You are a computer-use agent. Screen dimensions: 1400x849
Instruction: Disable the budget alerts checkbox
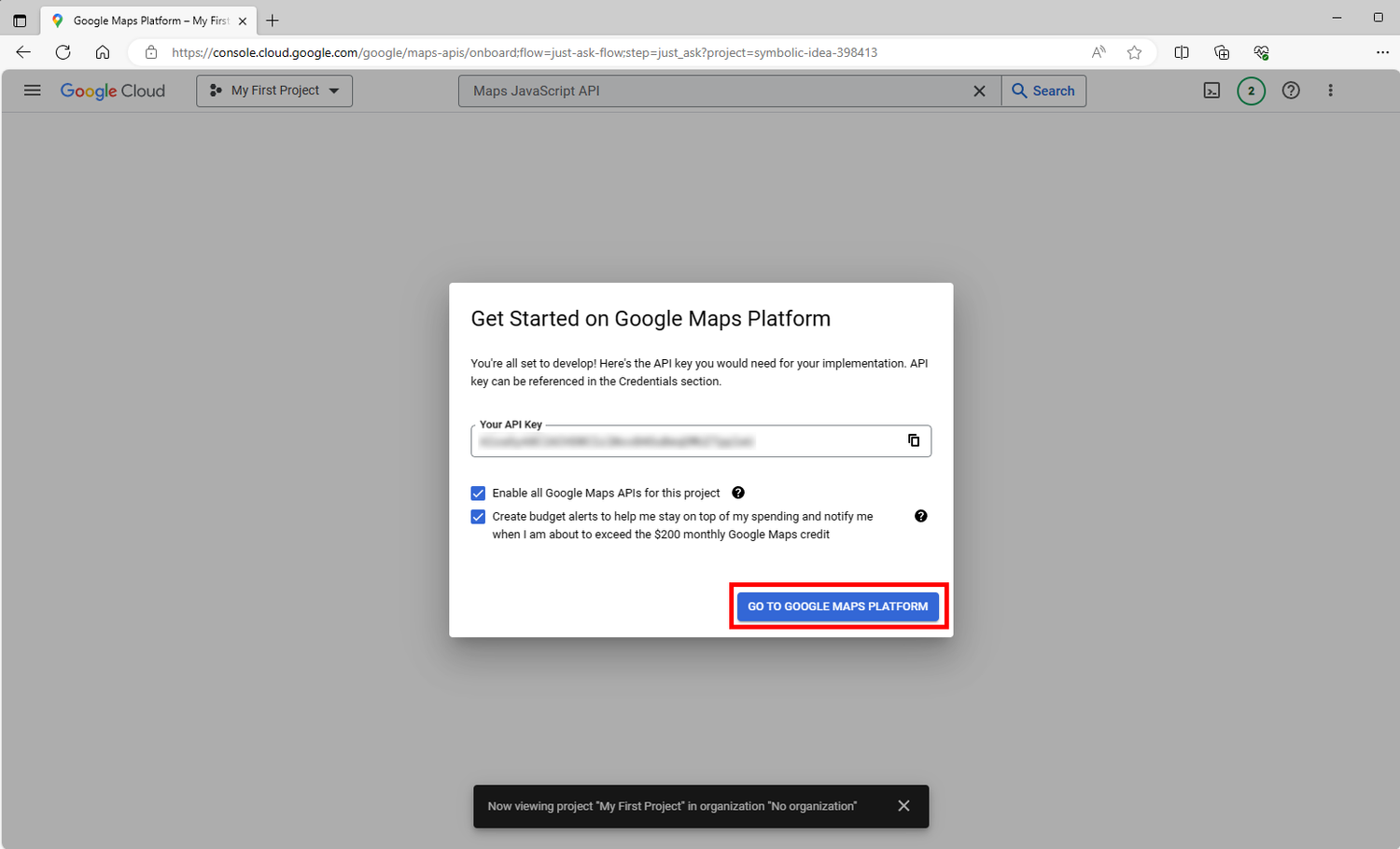pyautogui.click(x=478, y=516)
